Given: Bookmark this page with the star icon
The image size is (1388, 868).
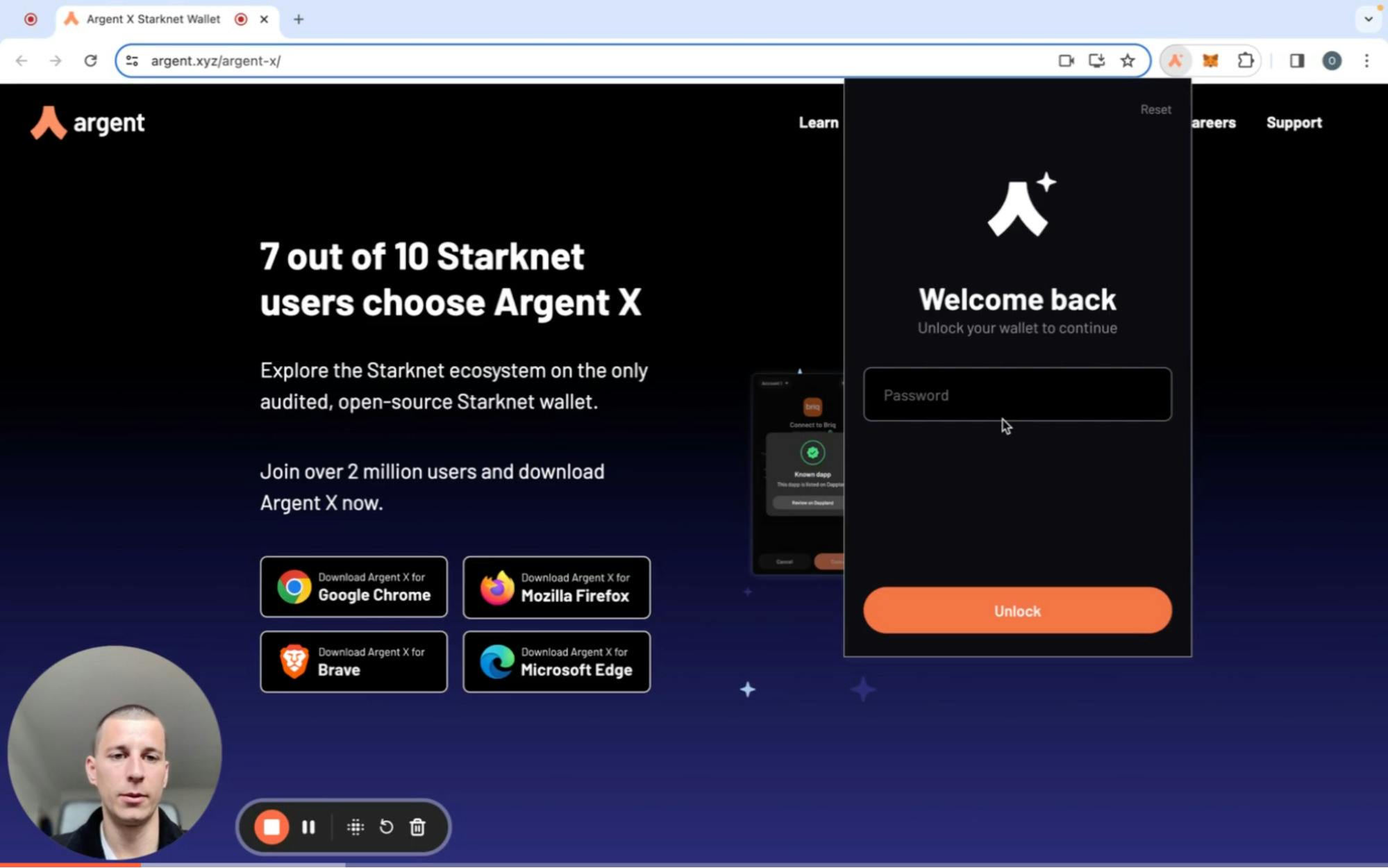Looking at the screenshot, I should coord(1128,60).
